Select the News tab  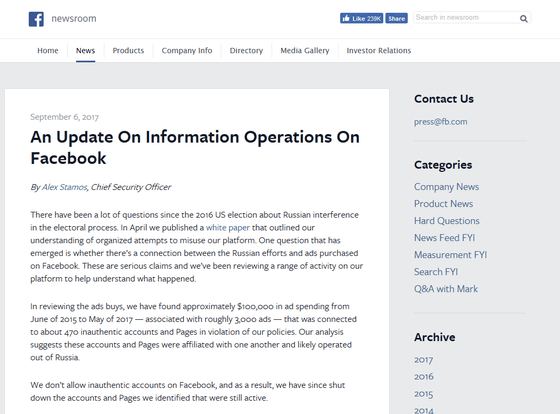pos(85,50)
